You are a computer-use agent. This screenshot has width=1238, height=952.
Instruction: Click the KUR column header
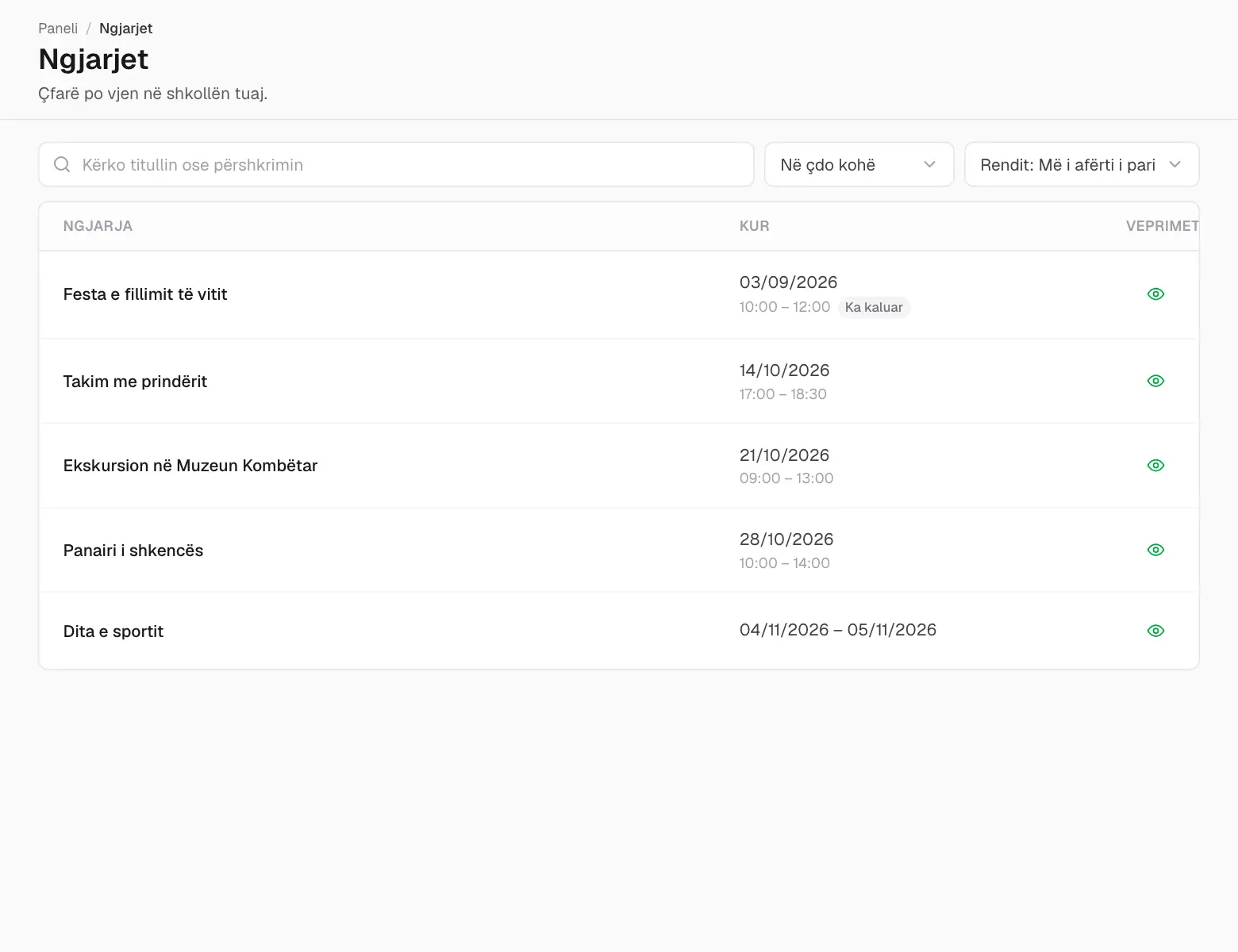click(754, 226)
